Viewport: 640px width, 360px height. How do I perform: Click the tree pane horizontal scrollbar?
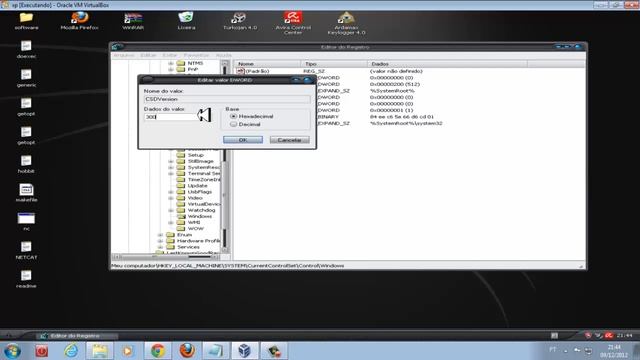[x=165, y=257]
